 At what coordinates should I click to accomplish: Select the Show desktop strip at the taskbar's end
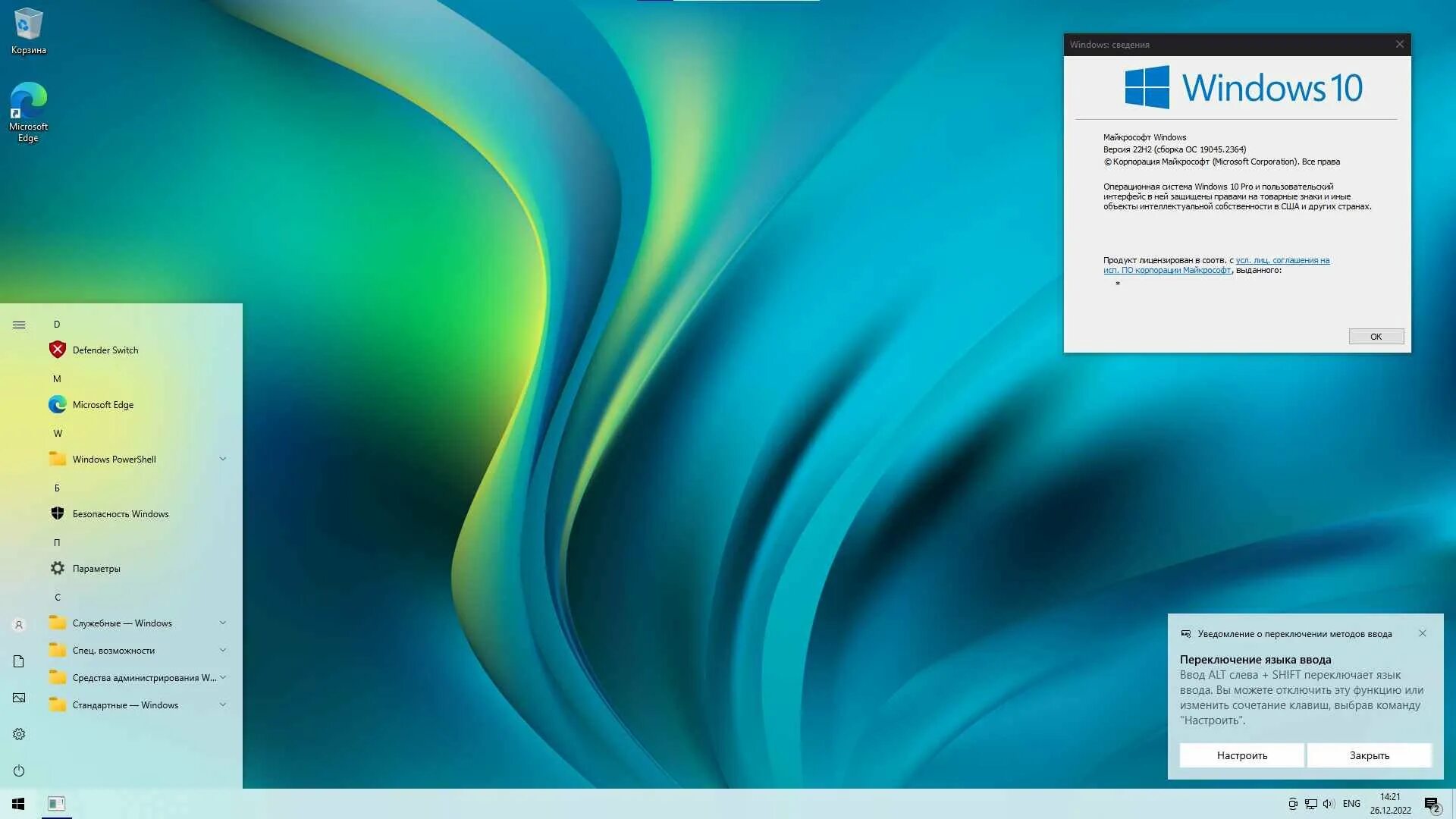coord(1453,804)
